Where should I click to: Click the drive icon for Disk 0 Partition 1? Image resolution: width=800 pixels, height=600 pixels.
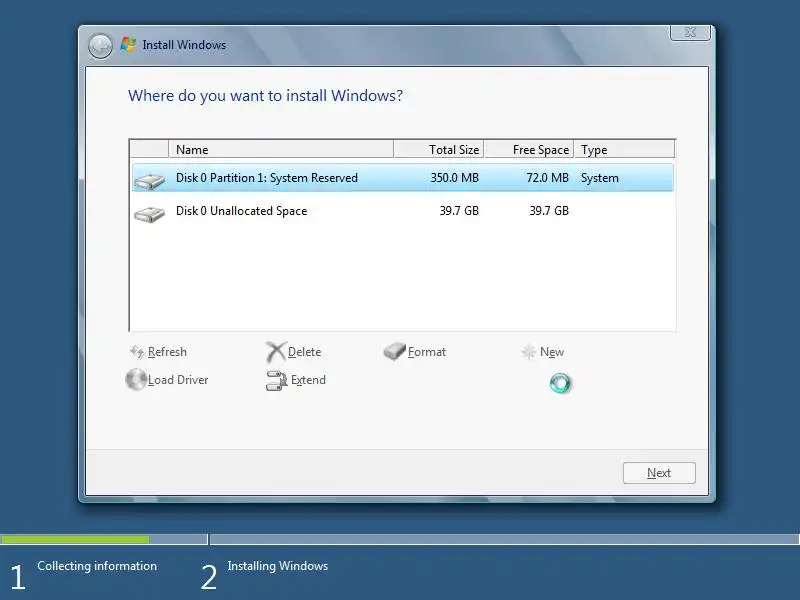point(149,180)
